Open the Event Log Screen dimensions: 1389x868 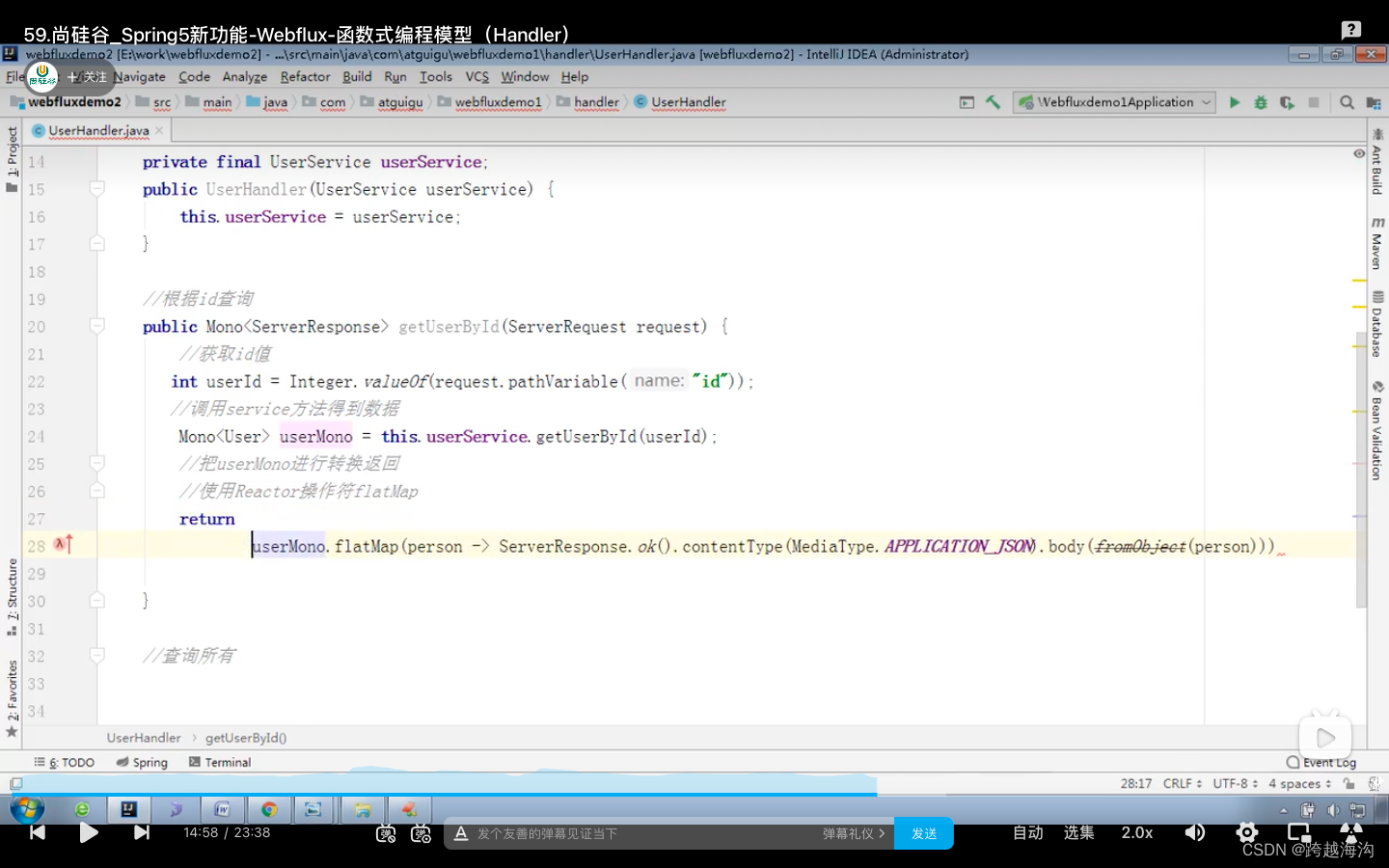(x=1321, y=762)
